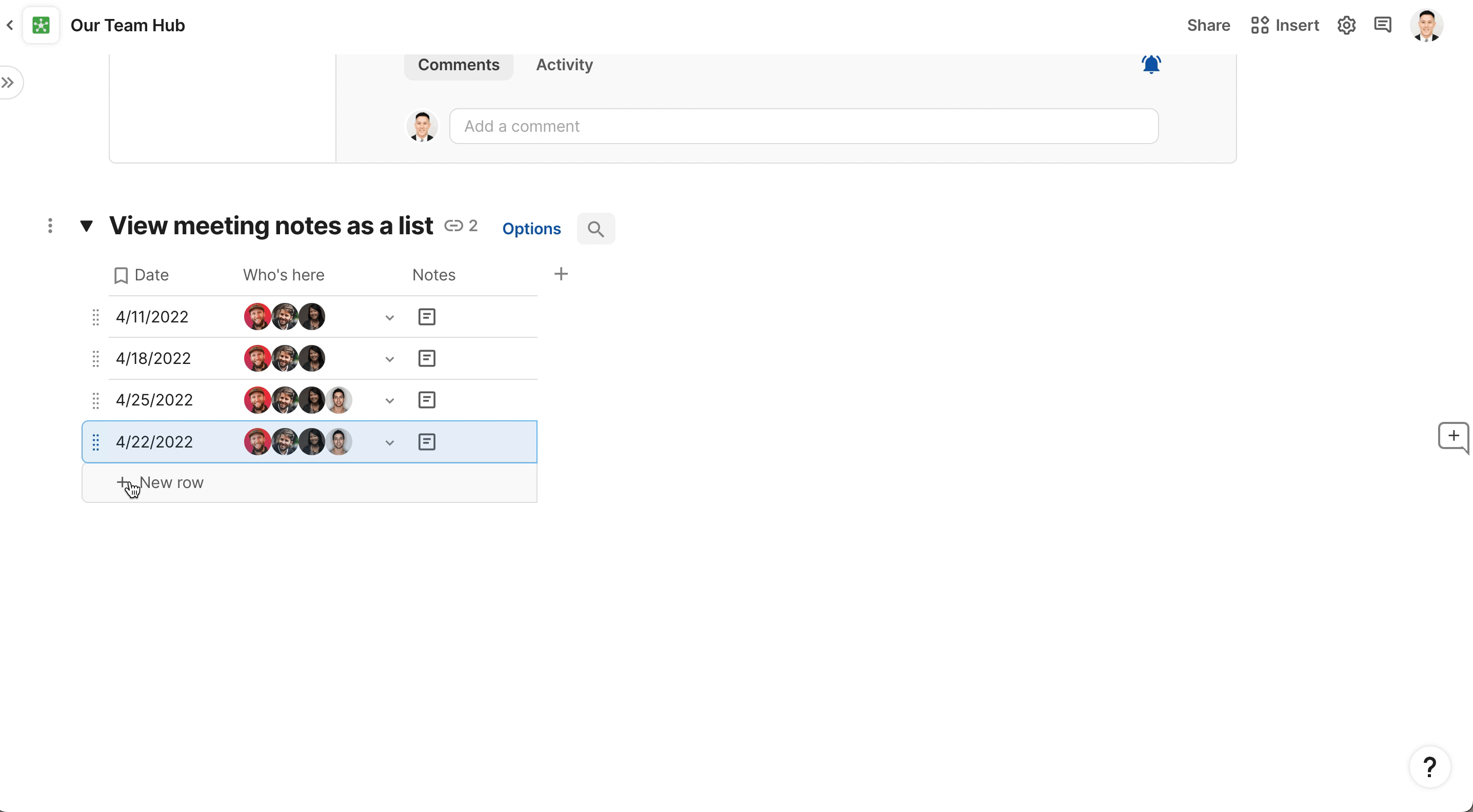Click fourth attendee avatar in 4/22/2022 row

pyautogui.click(x=339, y=442)
